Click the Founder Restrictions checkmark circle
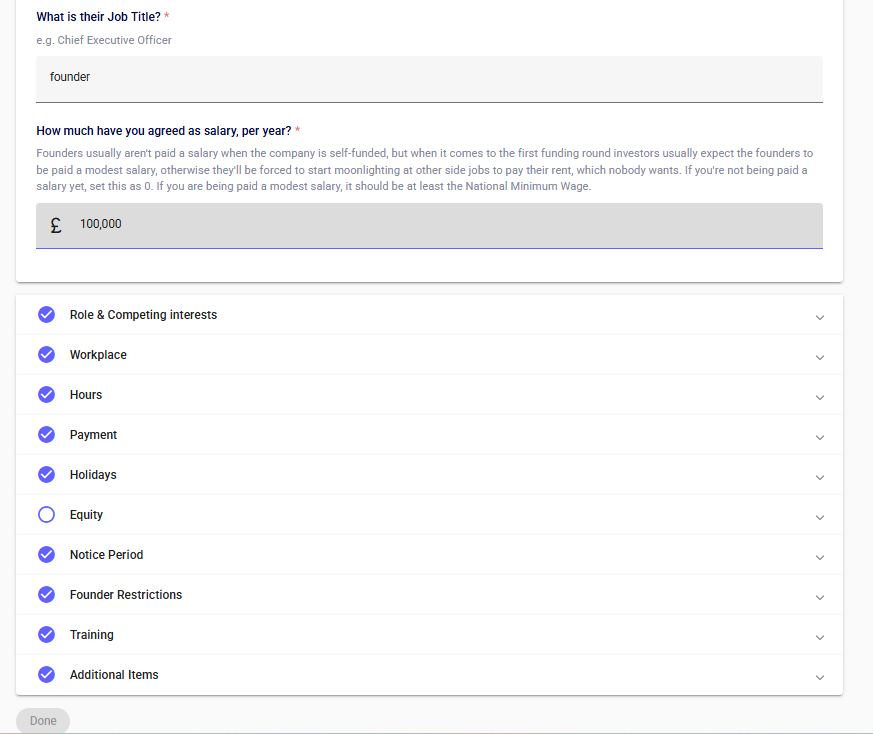The image size is (873, 734). point(46,595)
